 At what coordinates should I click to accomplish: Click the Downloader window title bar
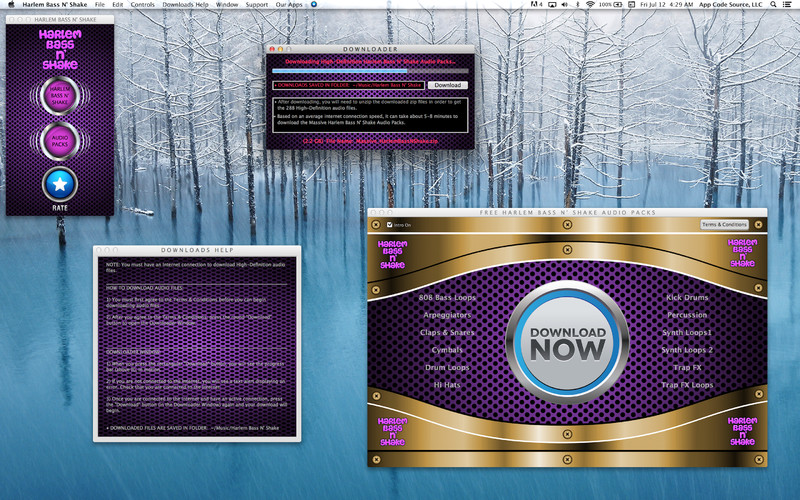tap(370, 49)
